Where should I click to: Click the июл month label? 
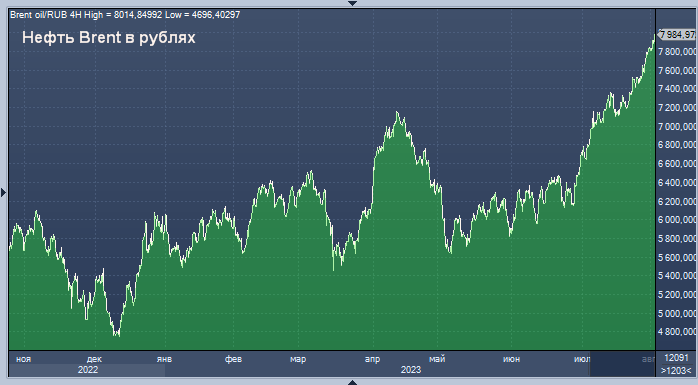[581, 359]
